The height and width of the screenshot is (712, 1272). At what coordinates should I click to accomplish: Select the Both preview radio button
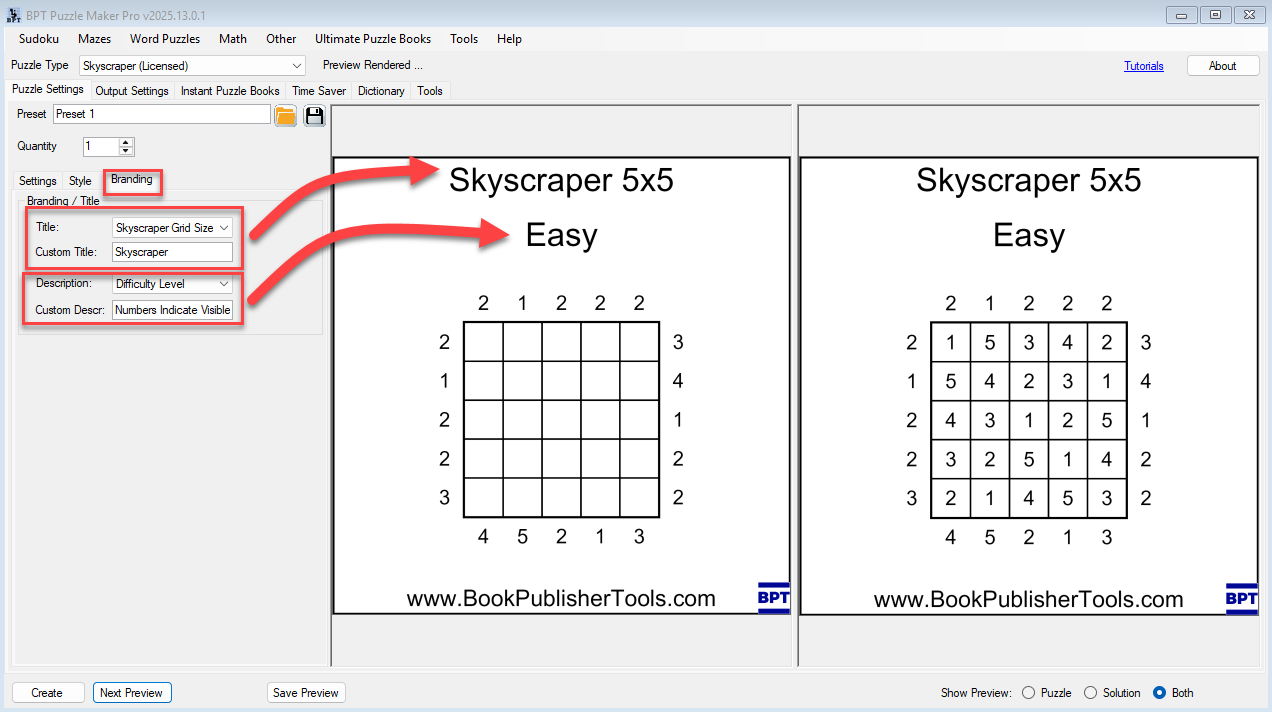coord(1159,693)
